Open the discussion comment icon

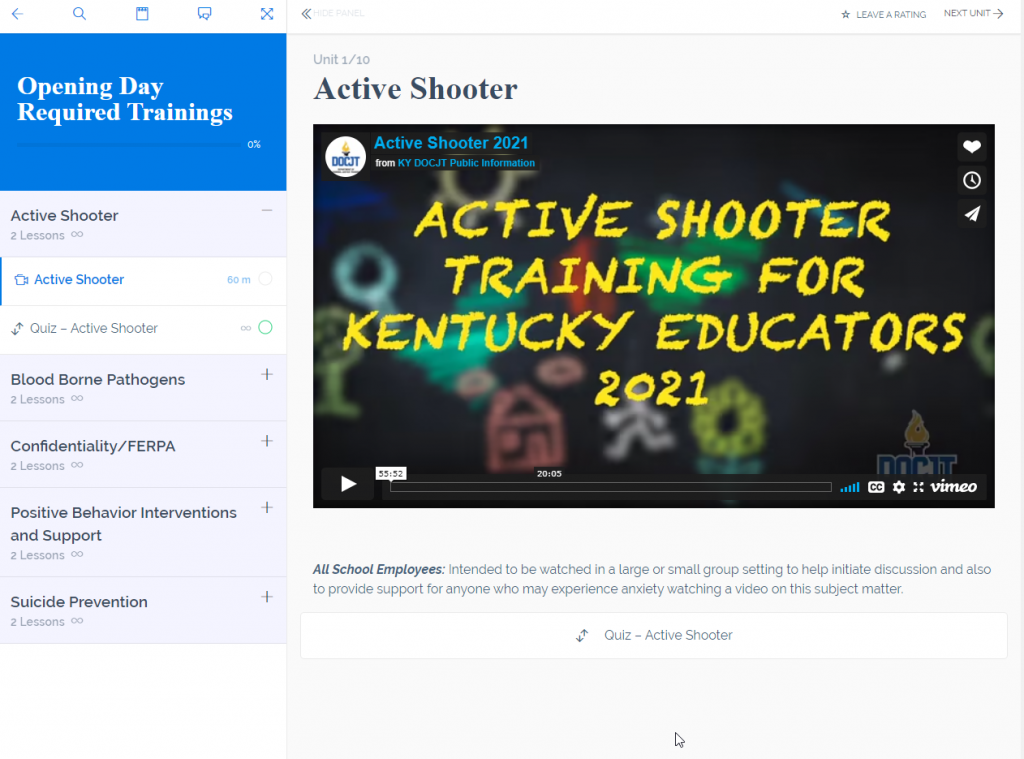coord(204,14)
